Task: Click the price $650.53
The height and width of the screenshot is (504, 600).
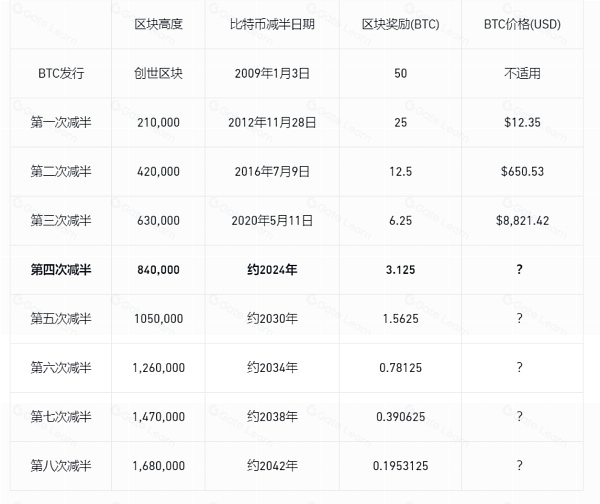Action: tap(522, 171)
